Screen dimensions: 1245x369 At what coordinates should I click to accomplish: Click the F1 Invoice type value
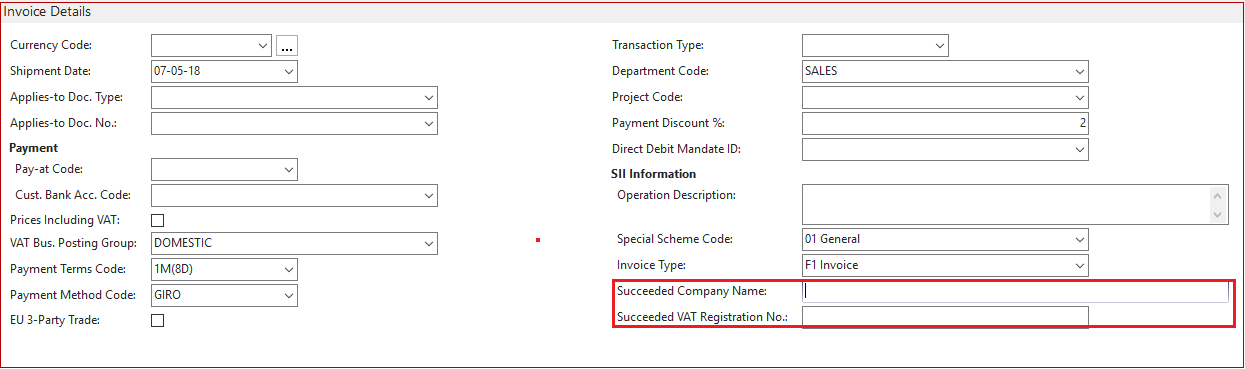tap(831, 266)
